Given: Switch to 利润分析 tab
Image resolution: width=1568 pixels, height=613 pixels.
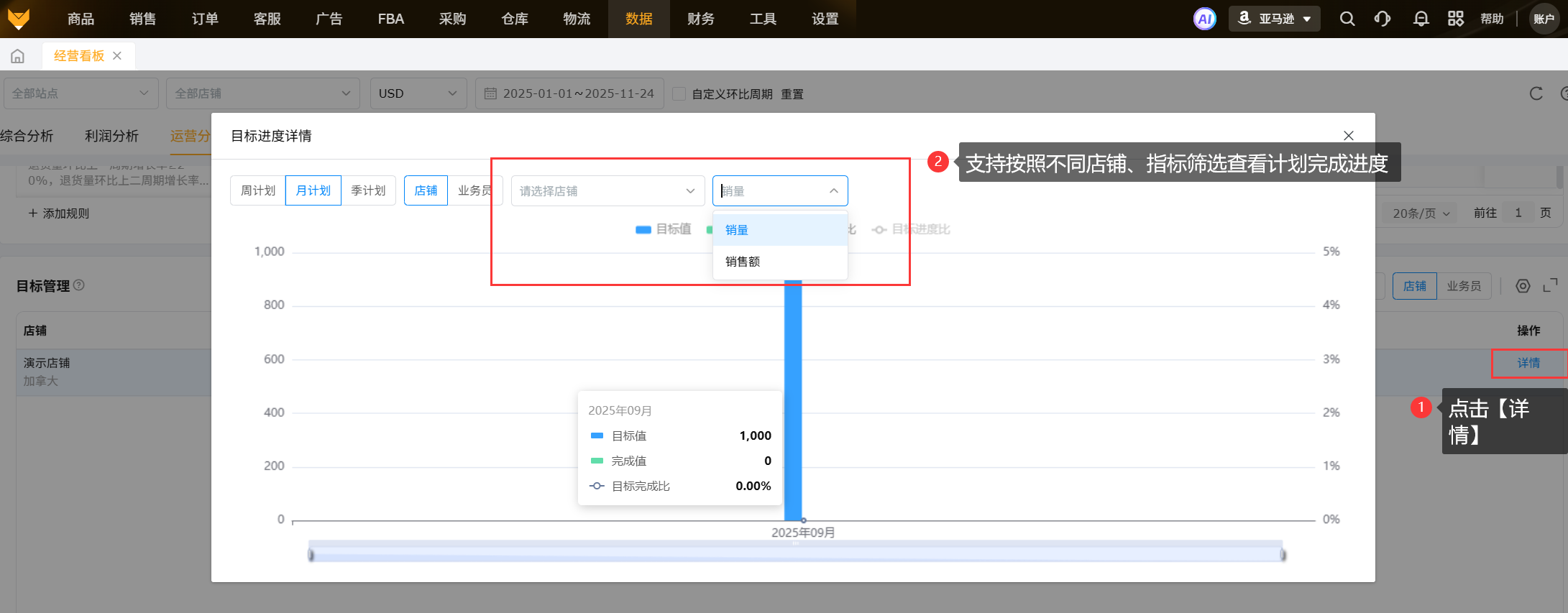Looking at the screenshot, I should point(111,136).
